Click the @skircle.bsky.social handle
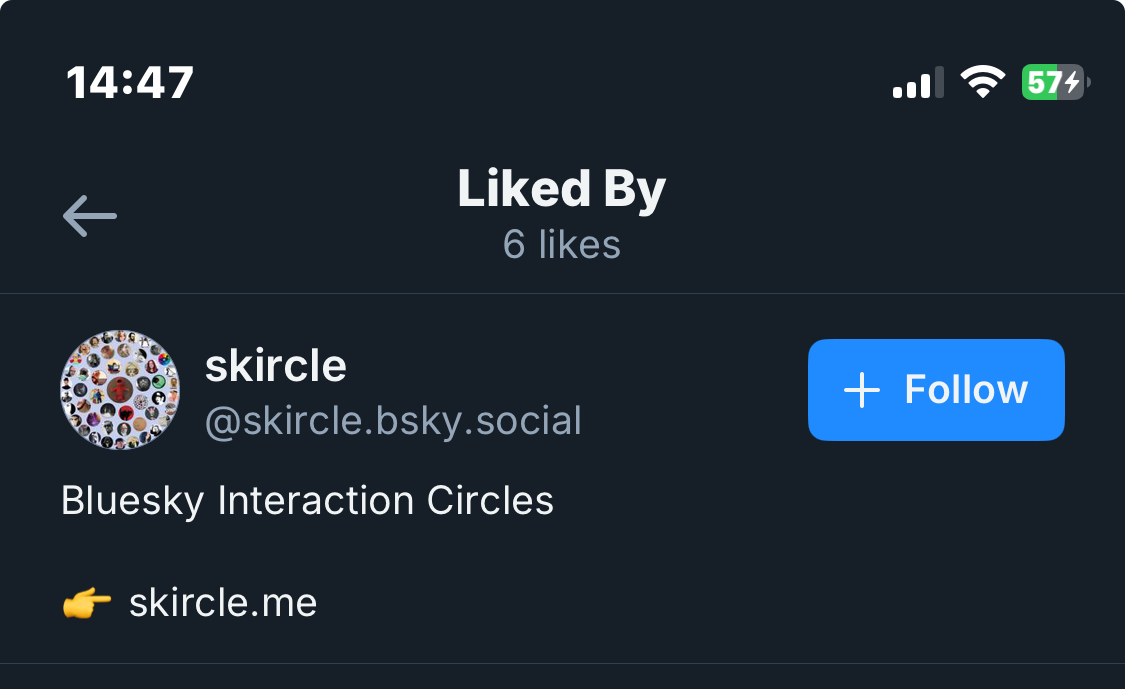Screen dimensions: 1125x689 click(x=393, y=421)
